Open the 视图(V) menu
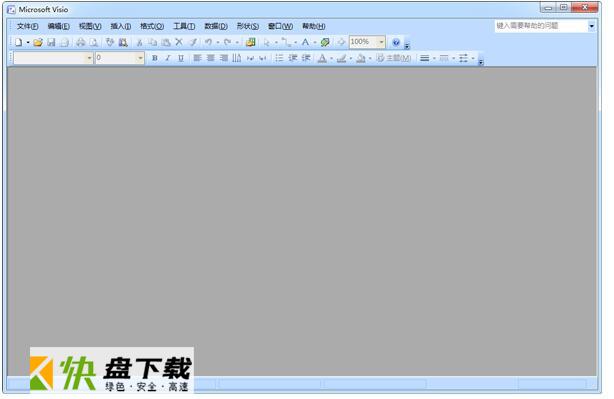This screenshot has width=614, height=399. click(90, 26)
